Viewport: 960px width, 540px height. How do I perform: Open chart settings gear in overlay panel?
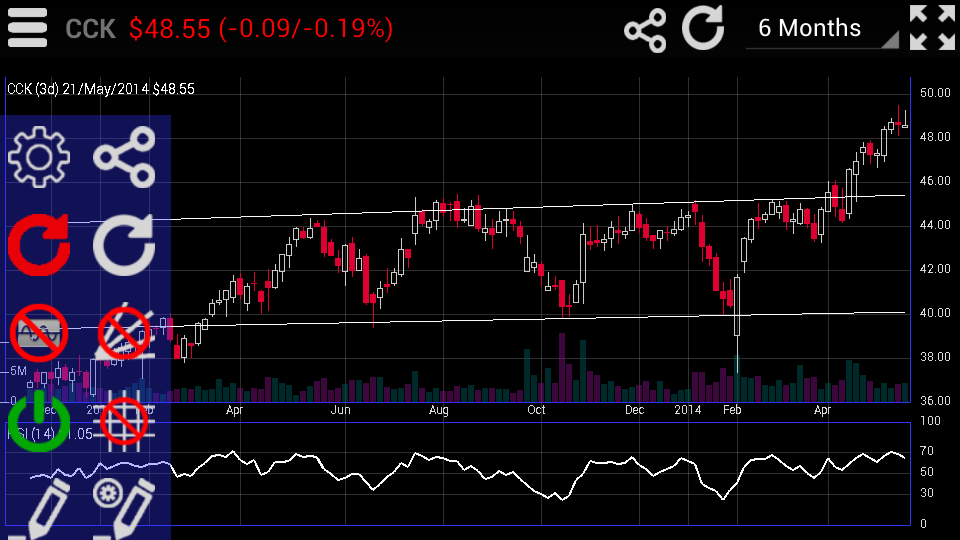[39, 157]
